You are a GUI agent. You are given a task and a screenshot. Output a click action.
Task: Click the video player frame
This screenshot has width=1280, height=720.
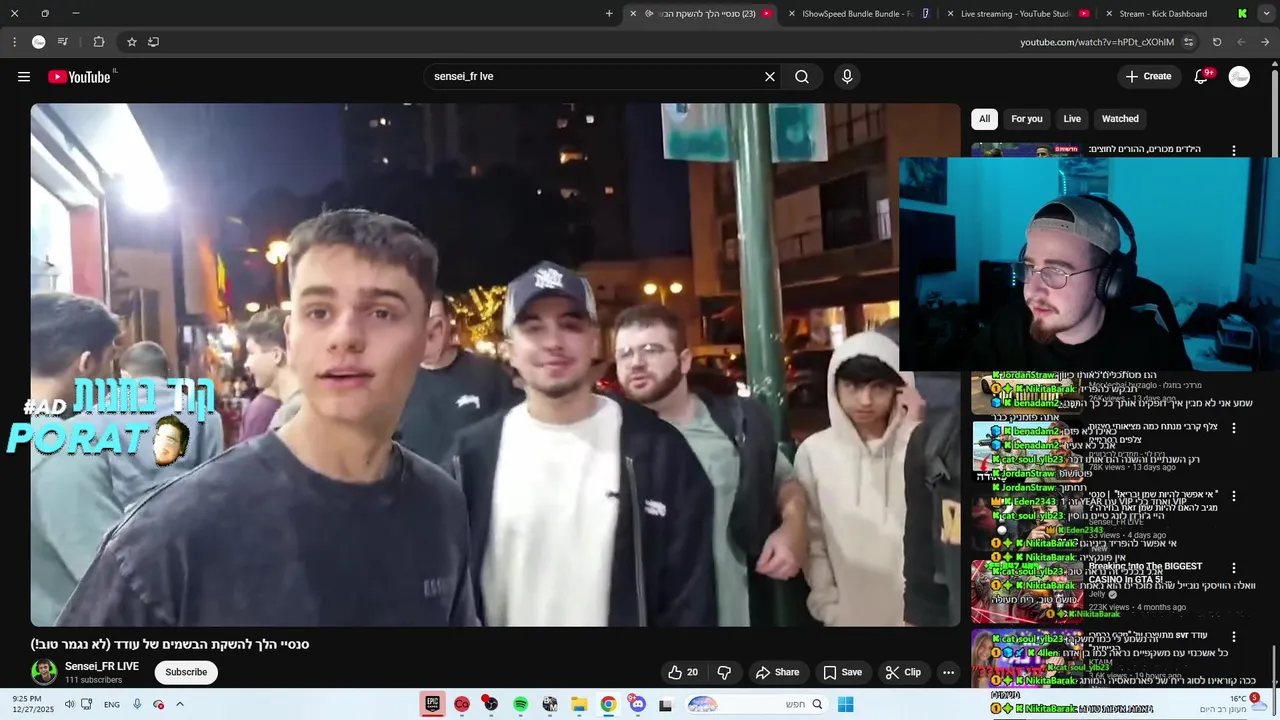click(495, 365)
